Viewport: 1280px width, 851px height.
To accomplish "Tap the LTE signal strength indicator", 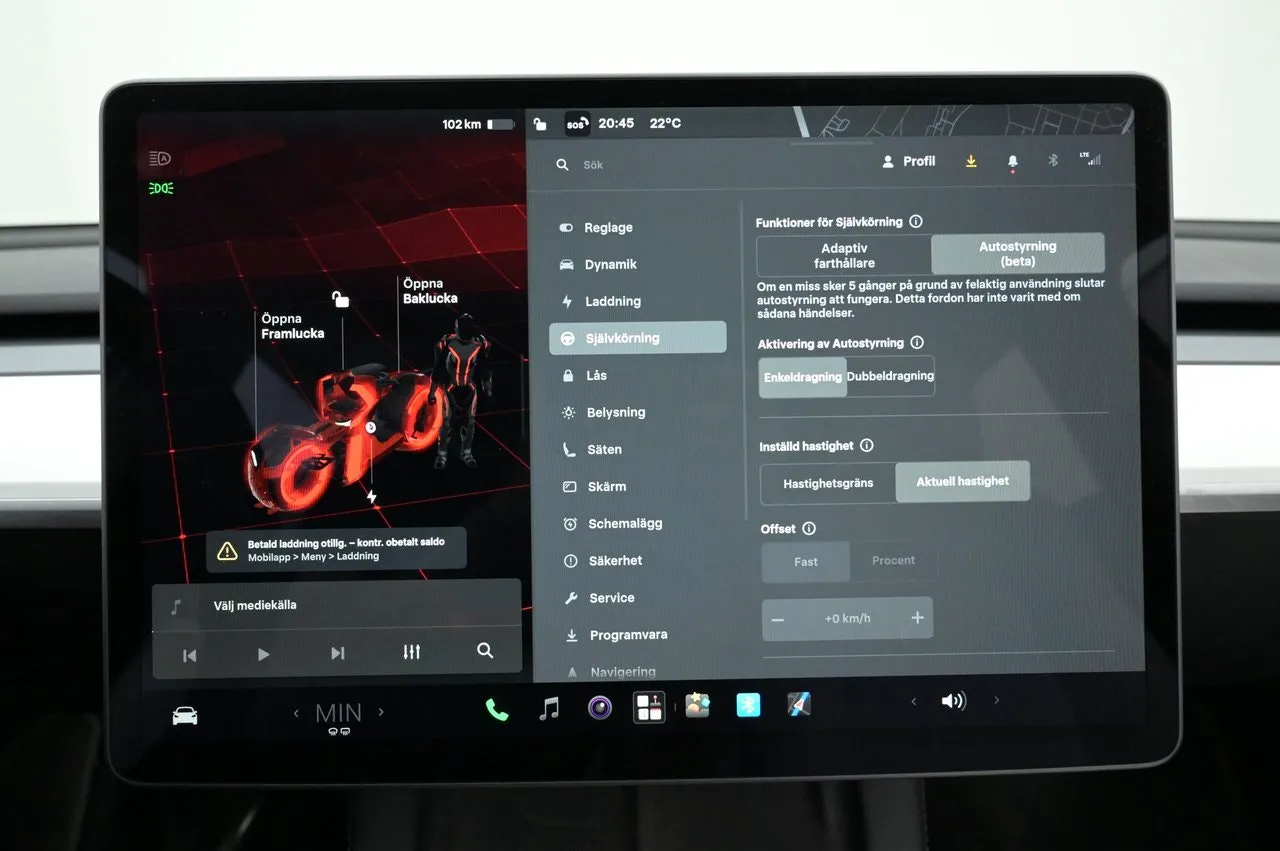I will 1090,158.
